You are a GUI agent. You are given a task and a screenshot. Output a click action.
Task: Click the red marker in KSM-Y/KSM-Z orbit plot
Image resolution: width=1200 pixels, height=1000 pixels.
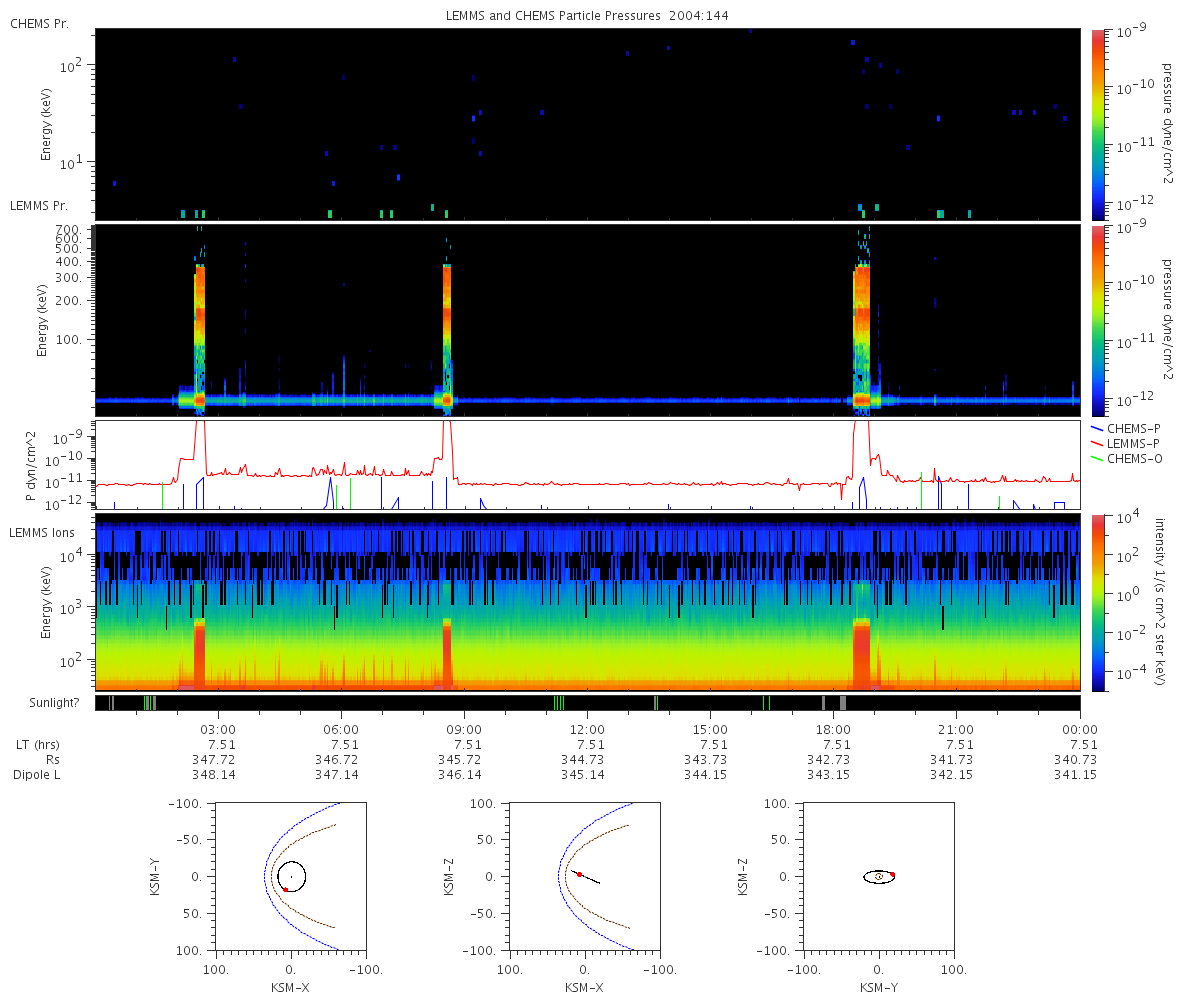tap(892, 875)
